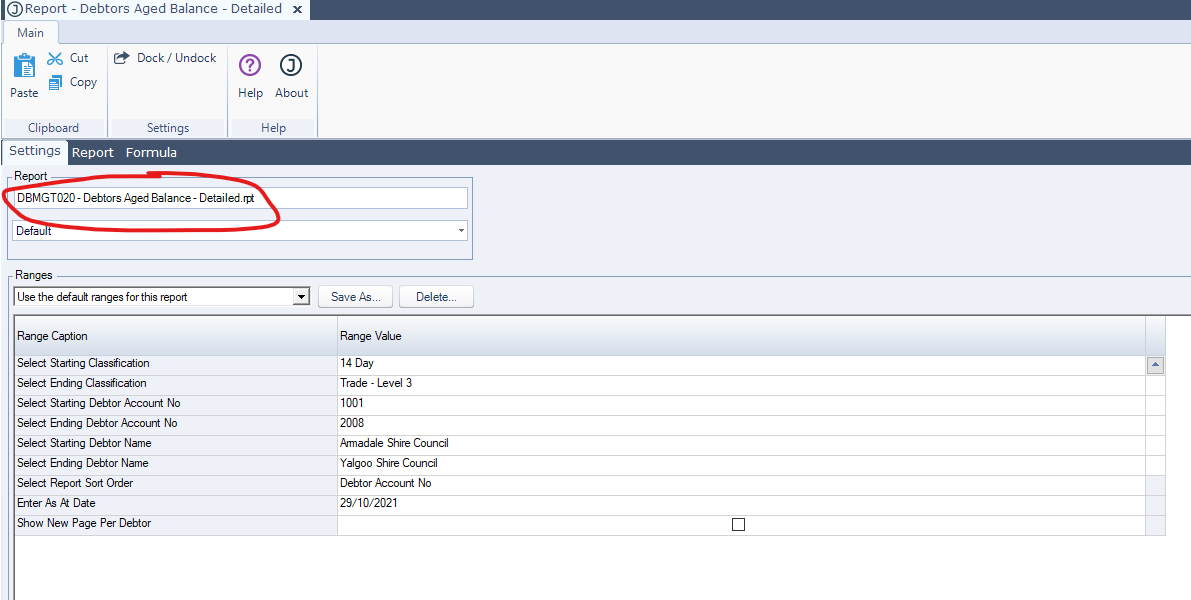
Task: Switch to the Formula tab
Action: (x=151, y=152)
